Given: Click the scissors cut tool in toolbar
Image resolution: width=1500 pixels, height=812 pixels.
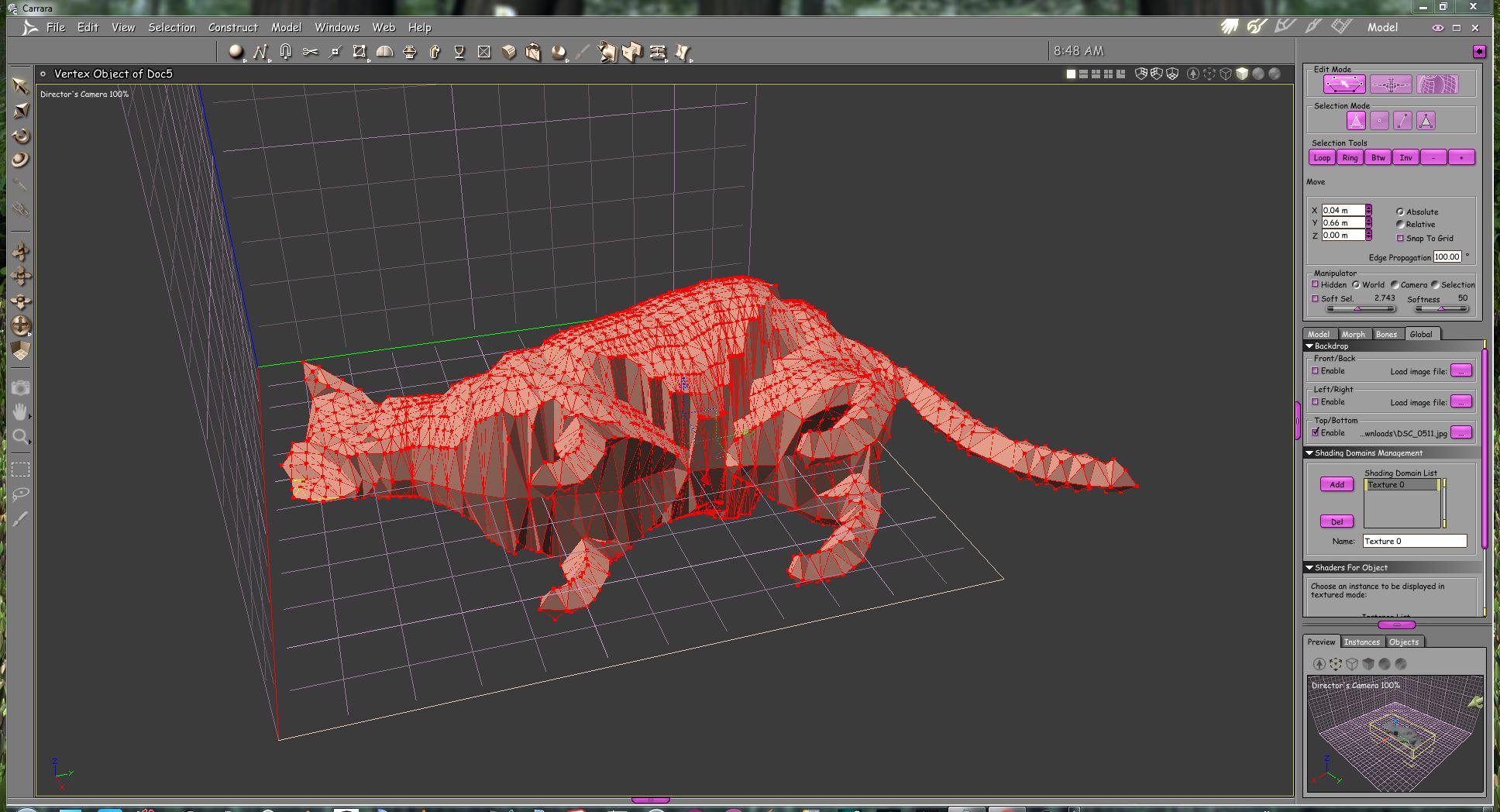Looking at the screenshot, I should (x=310, y=52).
